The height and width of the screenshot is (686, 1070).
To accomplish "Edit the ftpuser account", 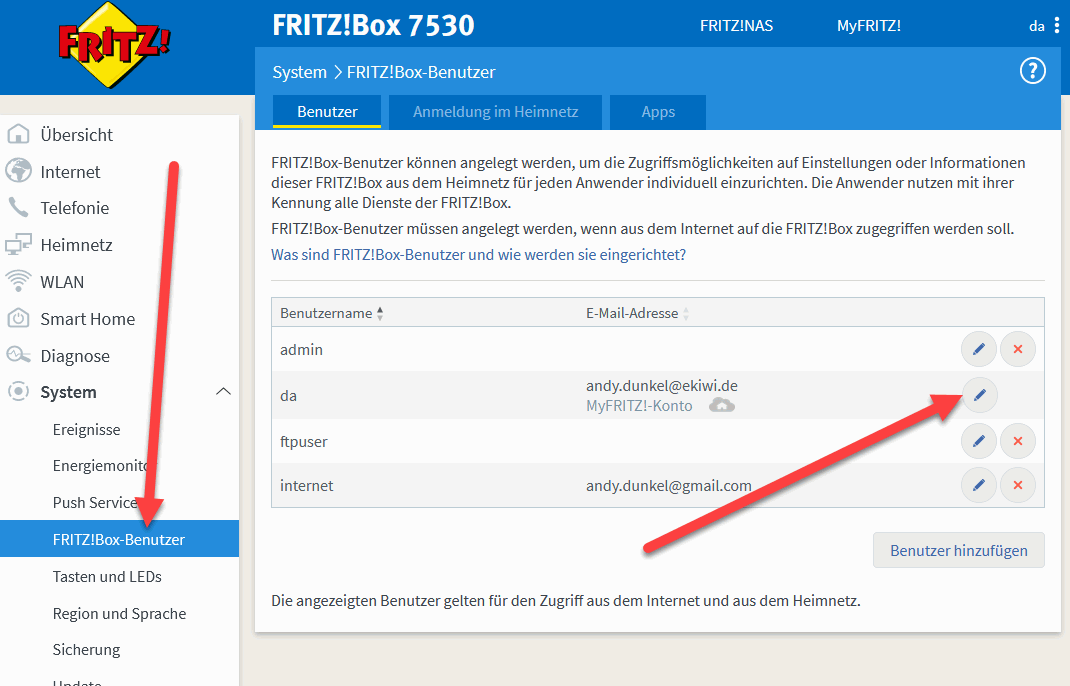I will [x=979, y=441].
